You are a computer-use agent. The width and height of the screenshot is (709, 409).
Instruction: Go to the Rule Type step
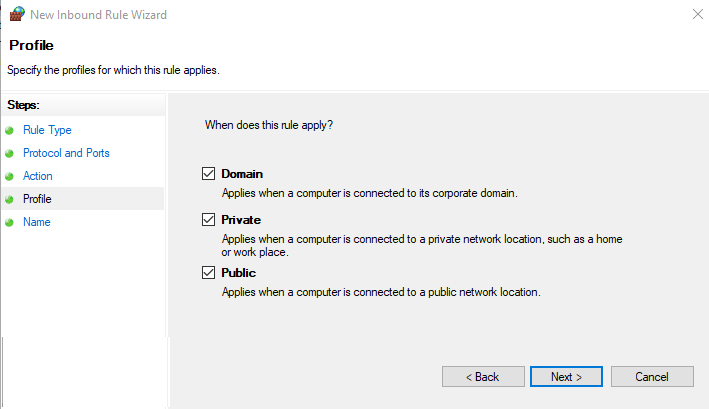(x=47, y=130)
